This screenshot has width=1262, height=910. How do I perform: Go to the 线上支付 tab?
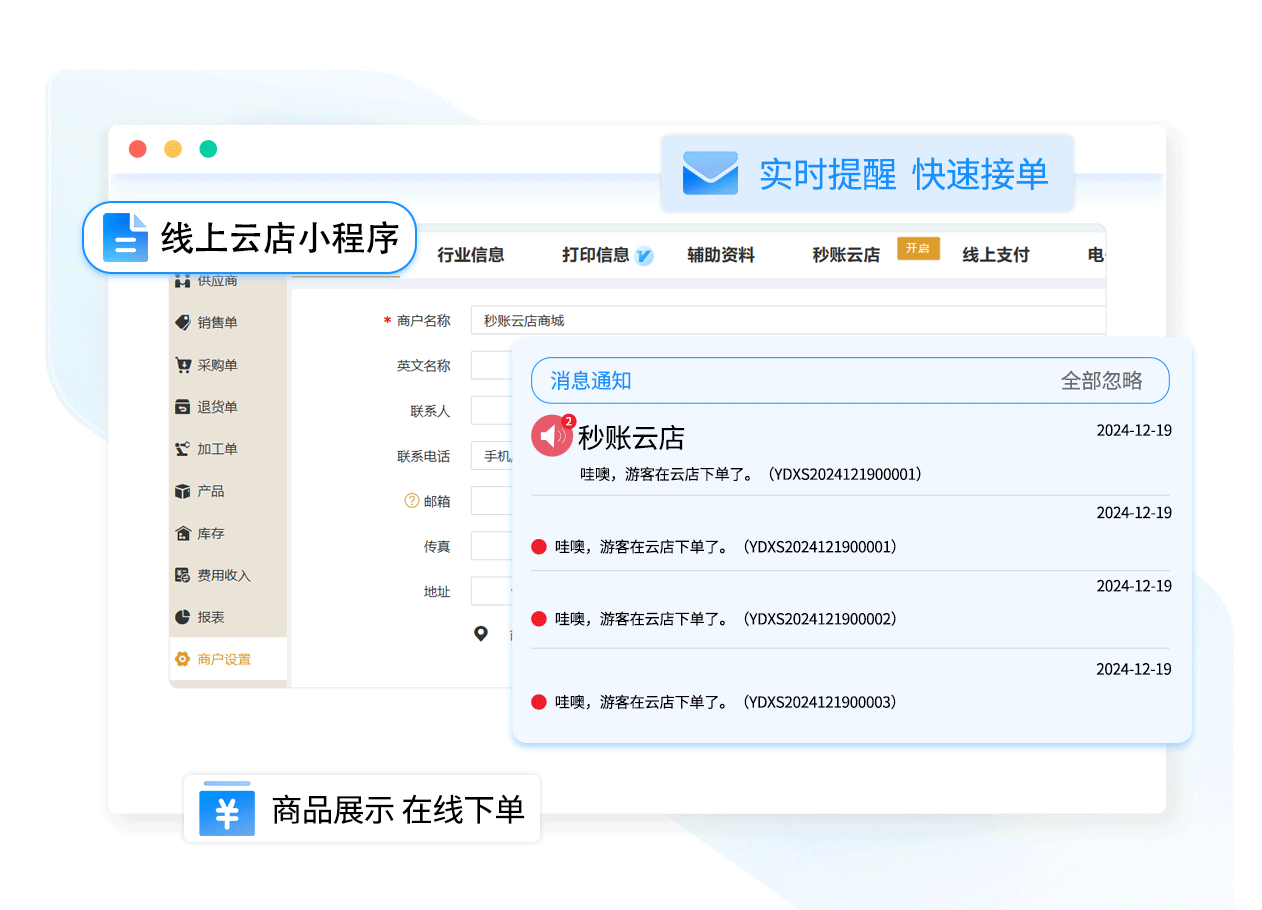coord(995,255)
